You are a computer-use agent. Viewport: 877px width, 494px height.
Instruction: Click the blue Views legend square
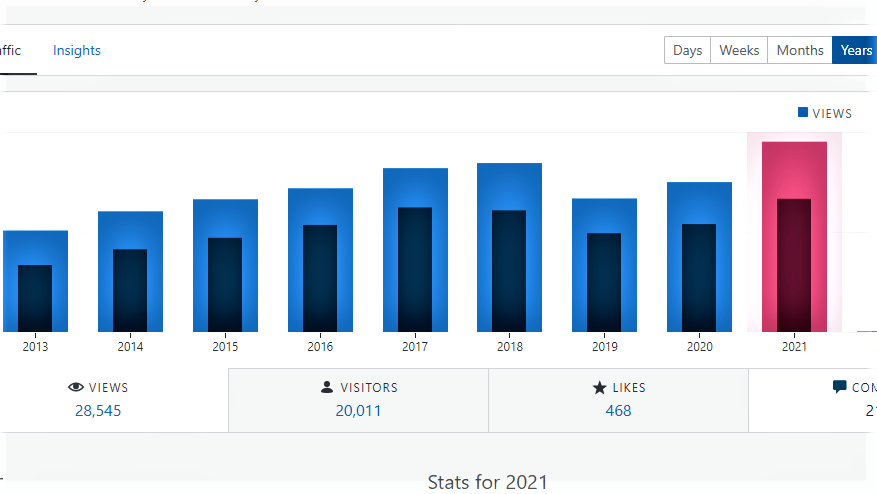[x=803, y=113]
